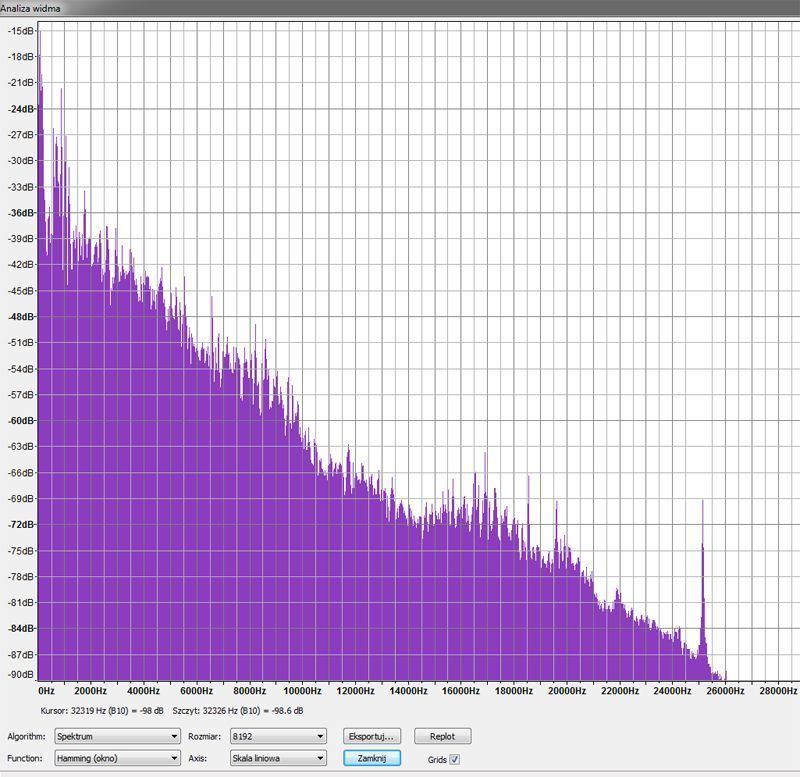The image size is (800, 777).
Task: Click the Analiza widma window title
Action: [30, 8]
